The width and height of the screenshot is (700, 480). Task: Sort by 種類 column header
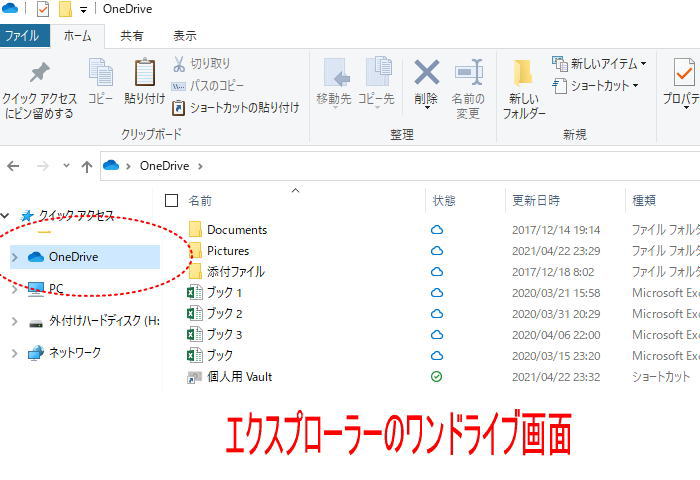[644, 200]
